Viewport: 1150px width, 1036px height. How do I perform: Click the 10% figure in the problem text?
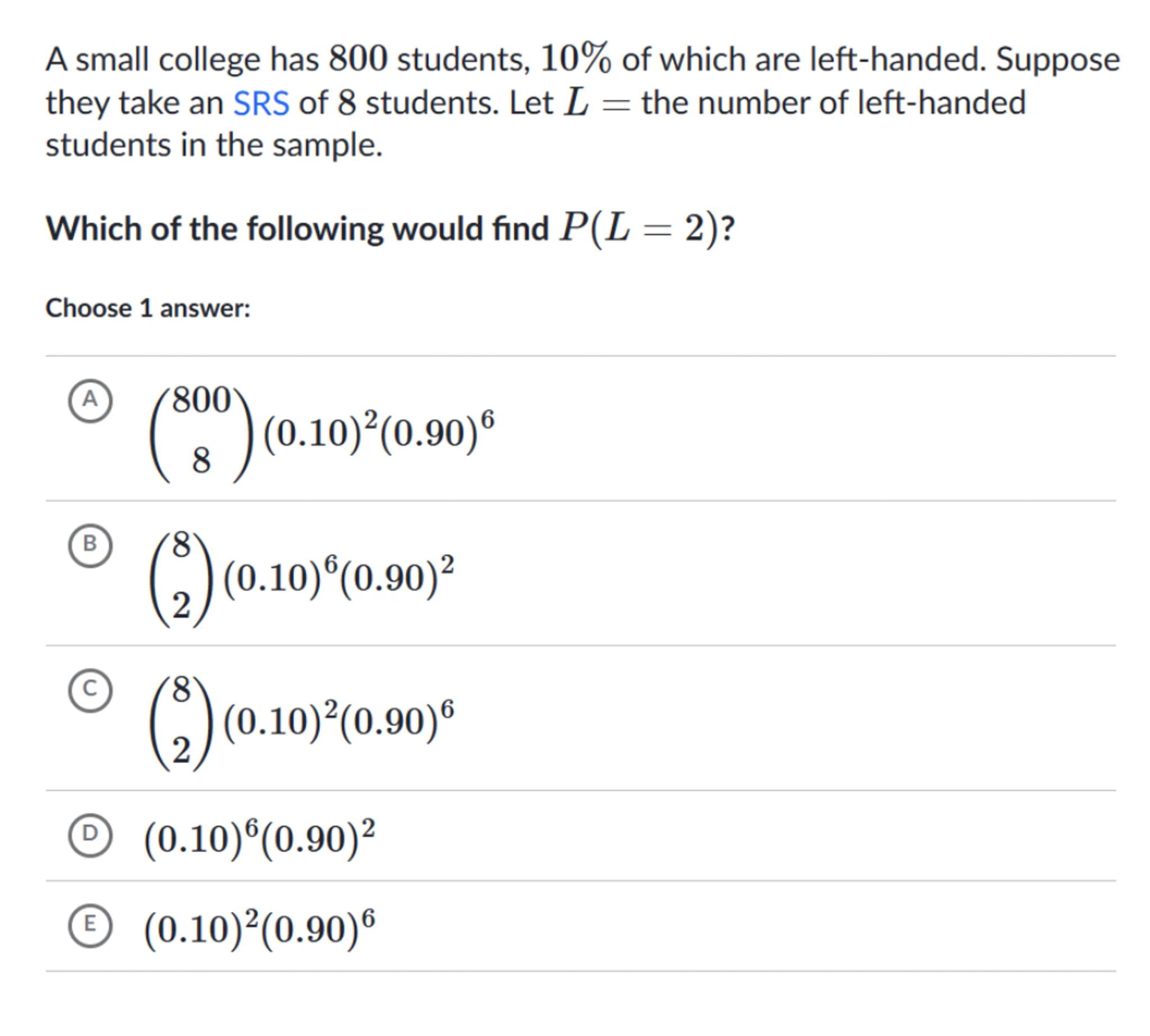(x=576, y=59)
